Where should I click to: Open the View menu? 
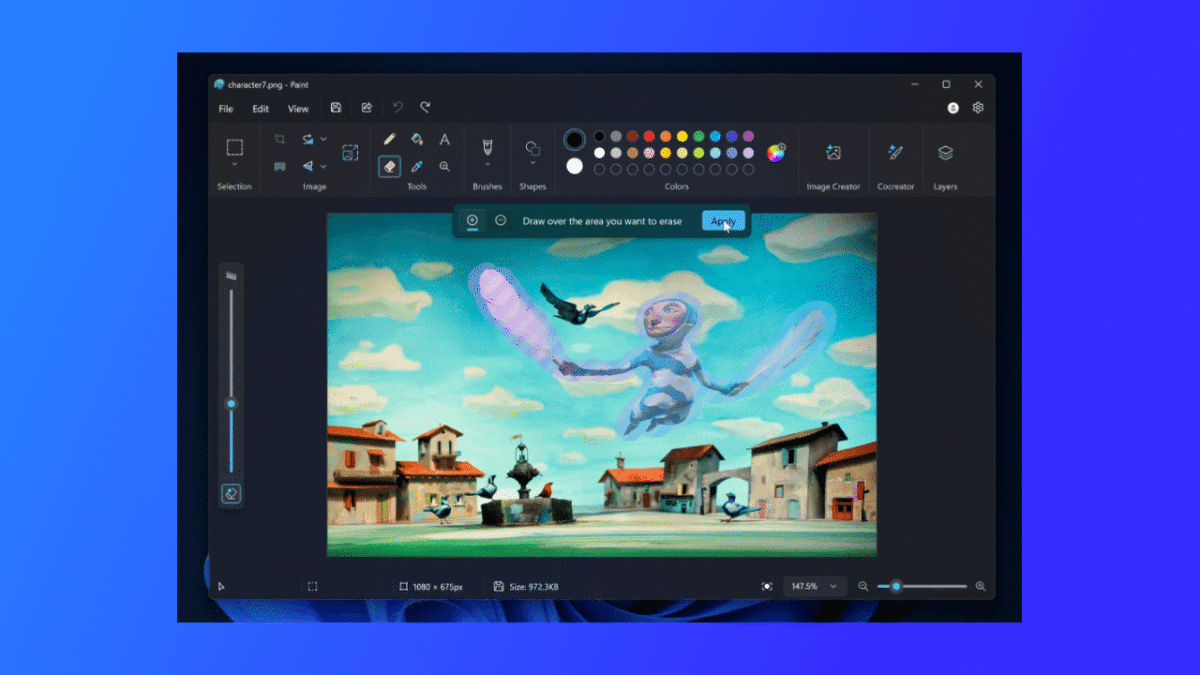click(x=298, y=108)
